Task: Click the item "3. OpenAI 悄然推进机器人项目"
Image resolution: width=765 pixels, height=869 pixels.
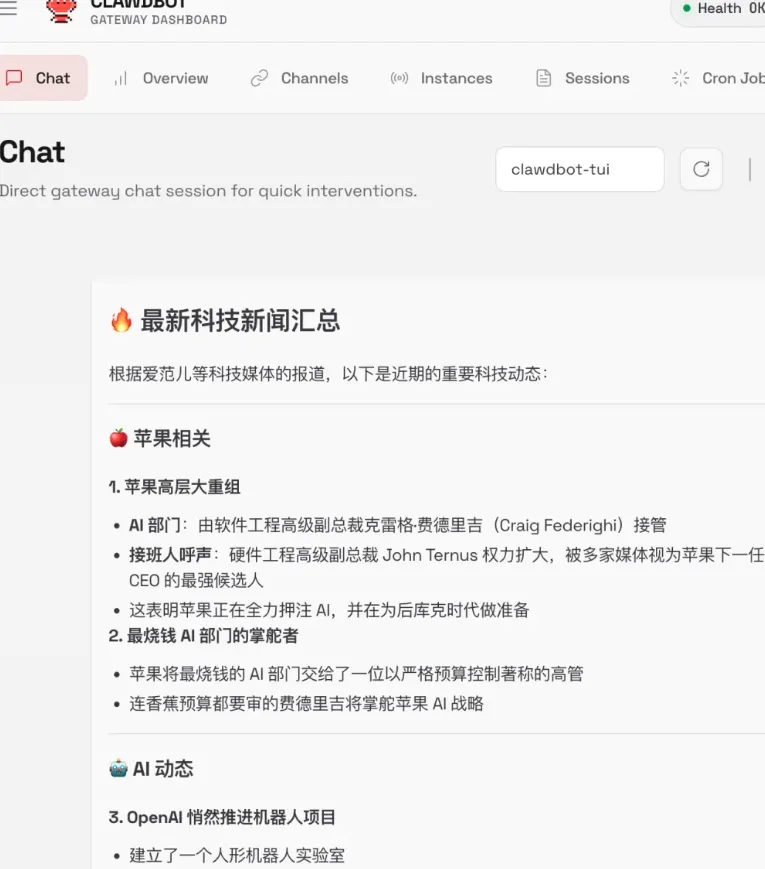Action: point(222,817)
